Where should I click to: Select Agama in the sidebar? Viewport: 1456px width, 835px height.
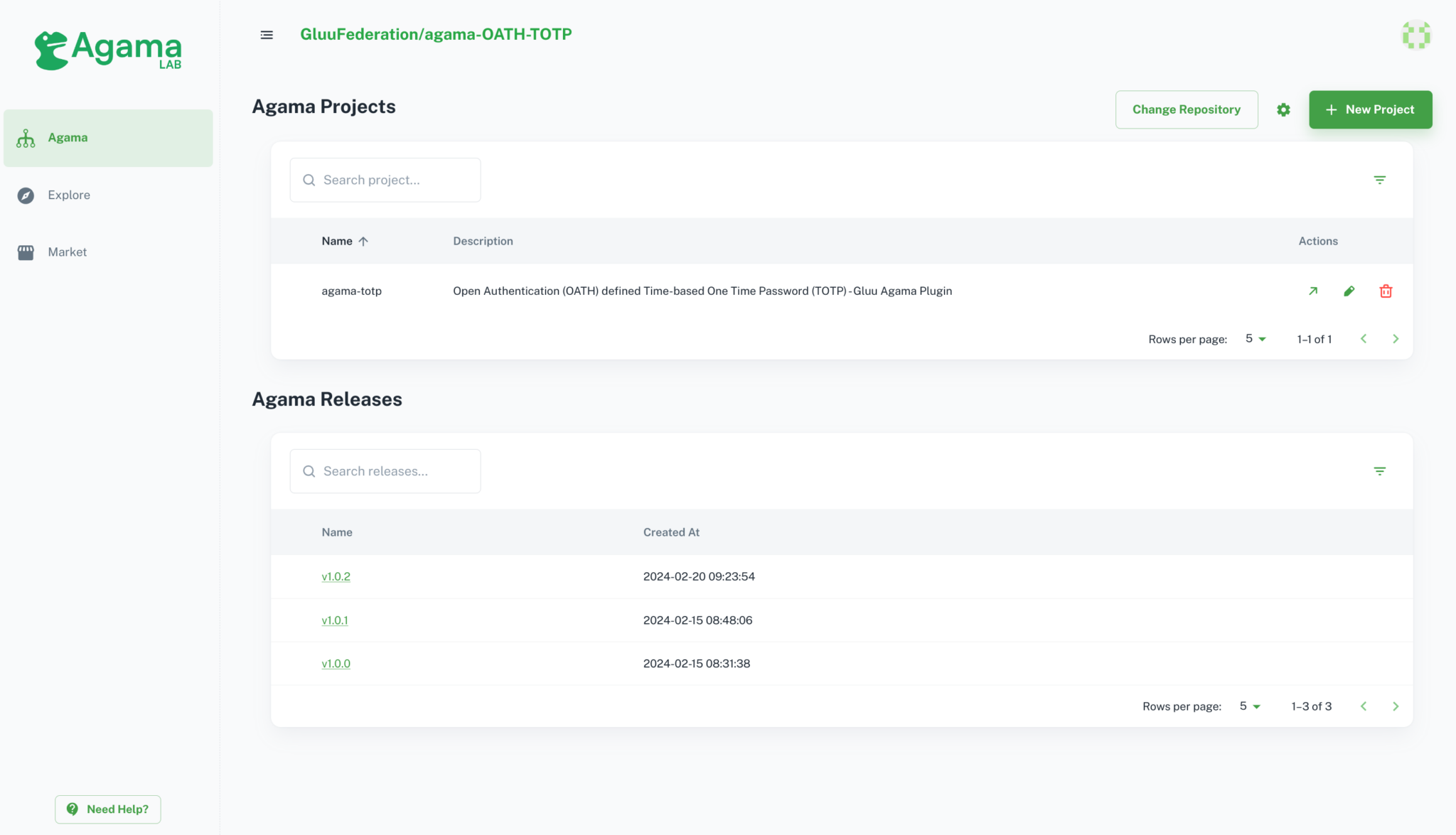tap(108, 138)
